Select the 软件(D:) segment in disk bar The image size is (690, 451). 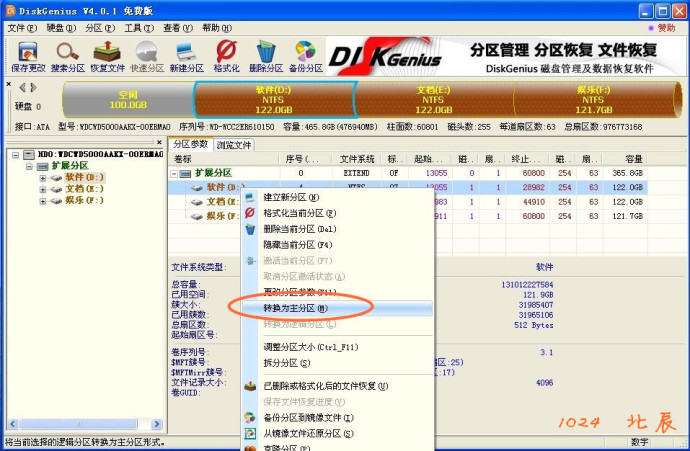(x=274, y=100)
